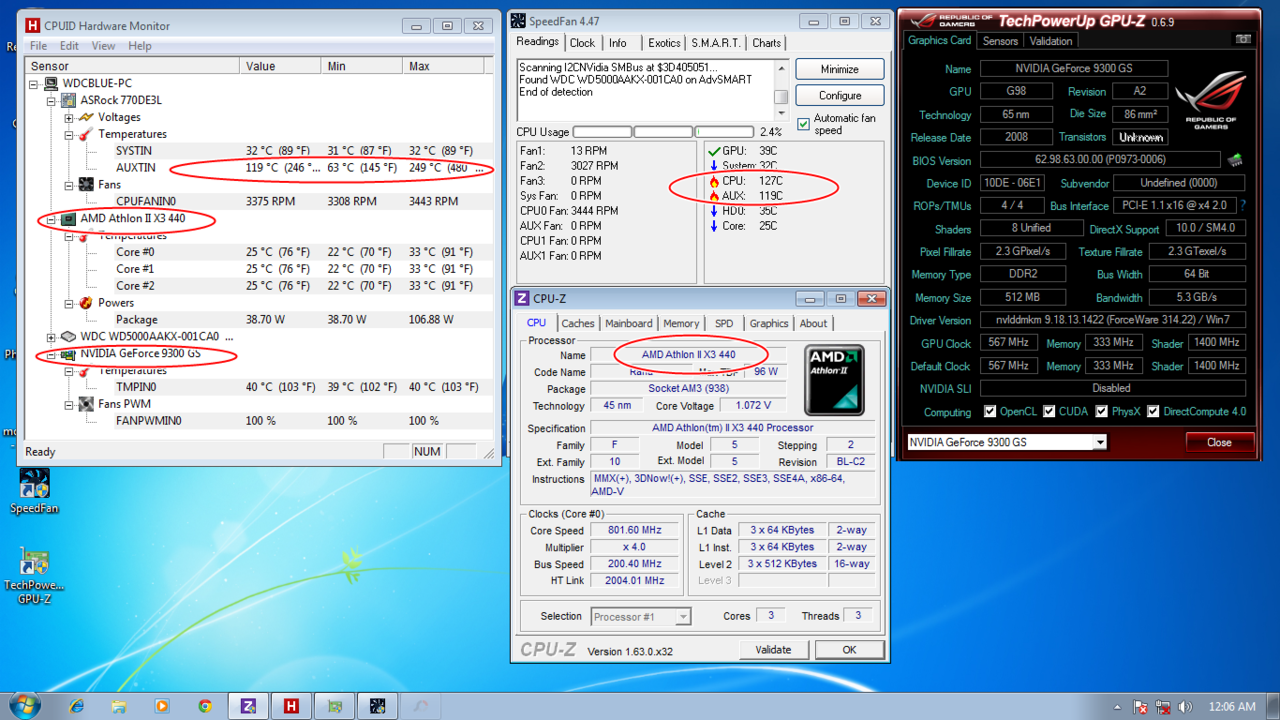This screenshot has height=720, width=1280.
Task: Expand the Voltages node in HWMonitor
Action: point(69,117)
